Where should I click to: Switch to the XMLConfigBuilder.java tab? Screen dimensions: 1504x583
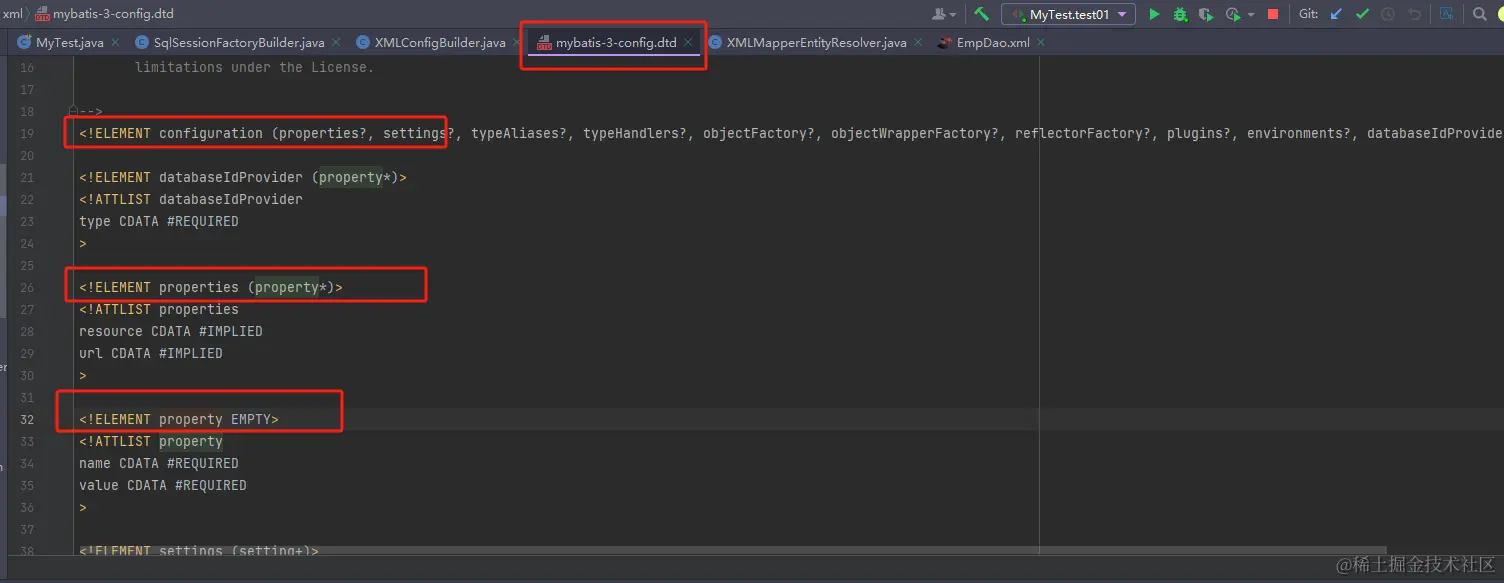(439, 43)
